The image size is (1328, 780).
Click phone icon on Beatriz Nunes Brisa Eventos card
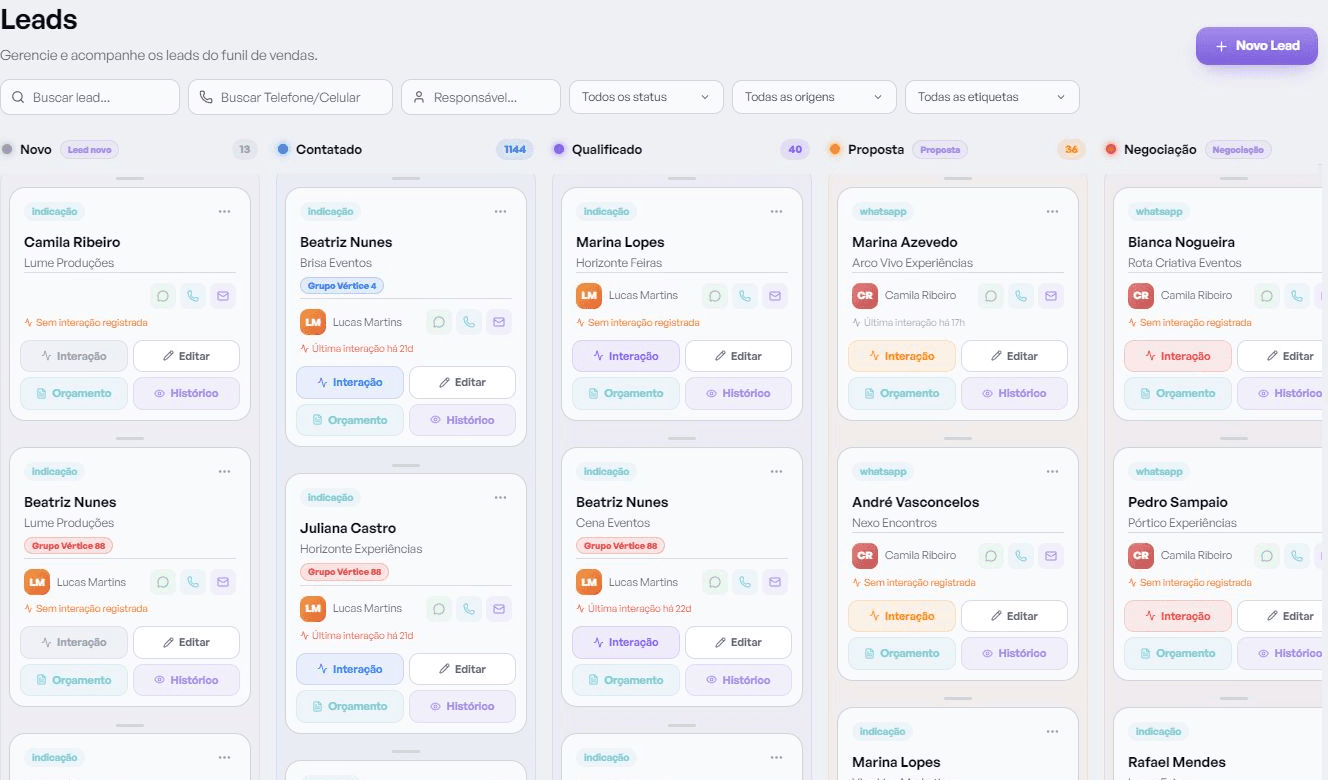pos(469,322)
